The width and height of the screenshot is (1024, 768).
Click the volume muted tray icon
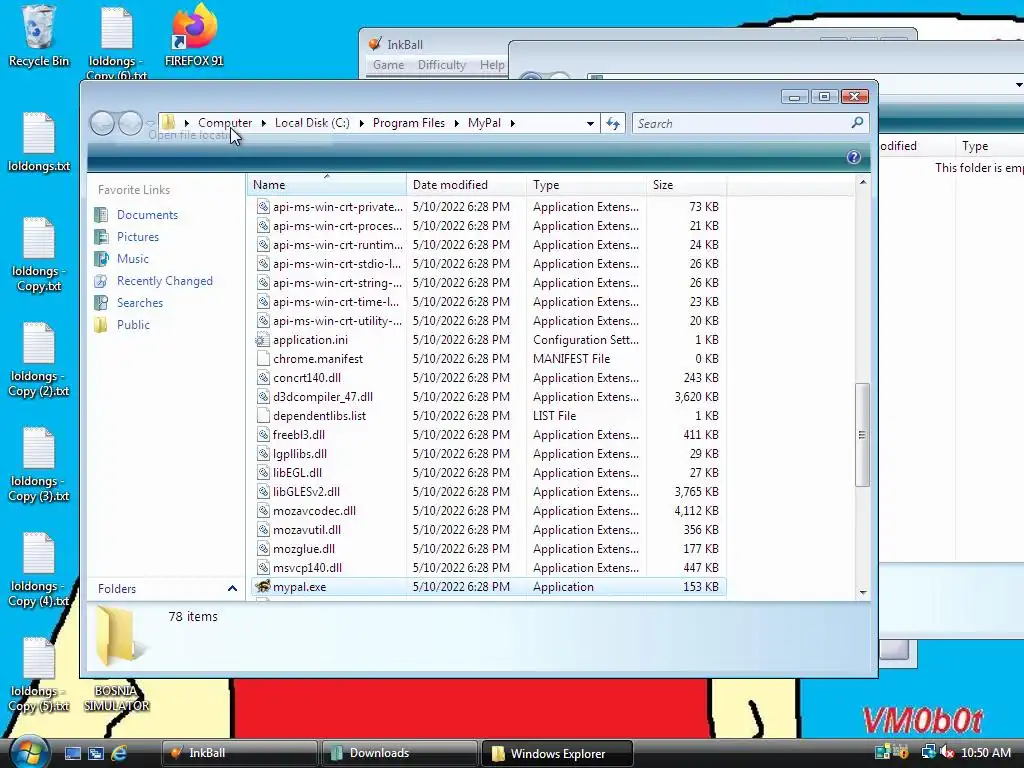pos(947,752)
